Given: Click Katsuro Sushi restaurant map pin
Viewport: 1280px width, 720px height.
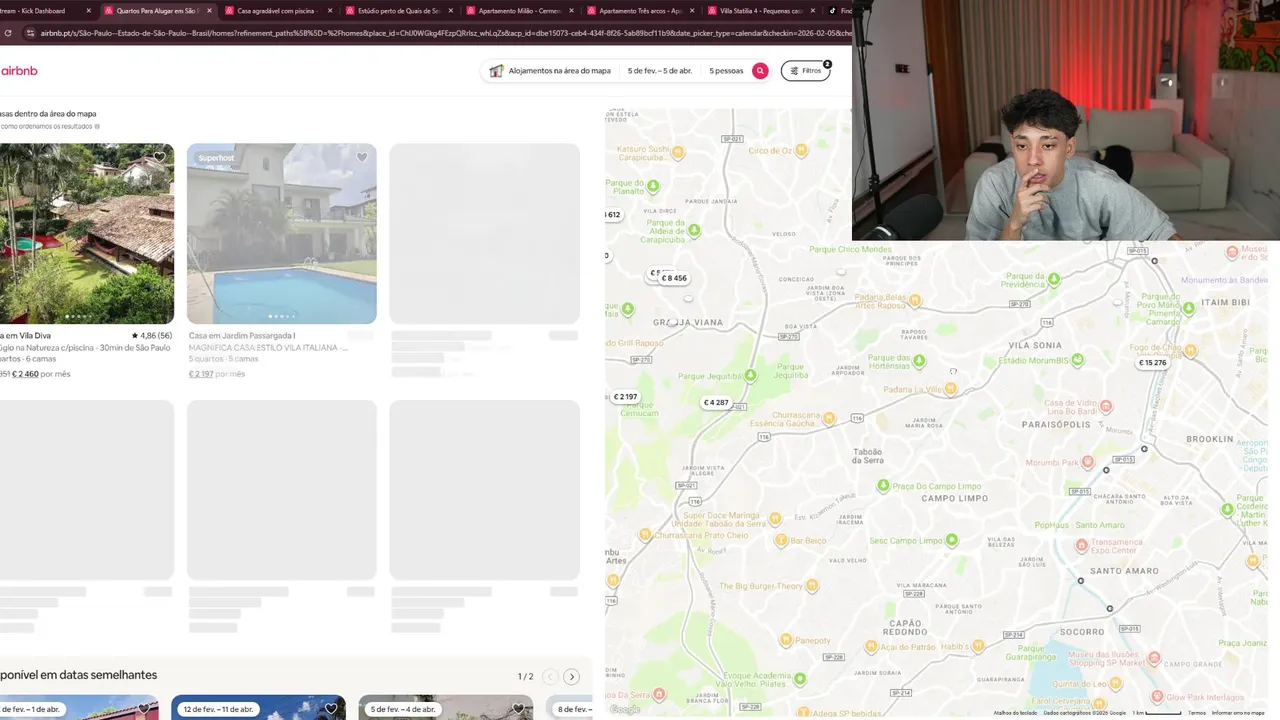Looking at the screenshot, I should 678,153.
